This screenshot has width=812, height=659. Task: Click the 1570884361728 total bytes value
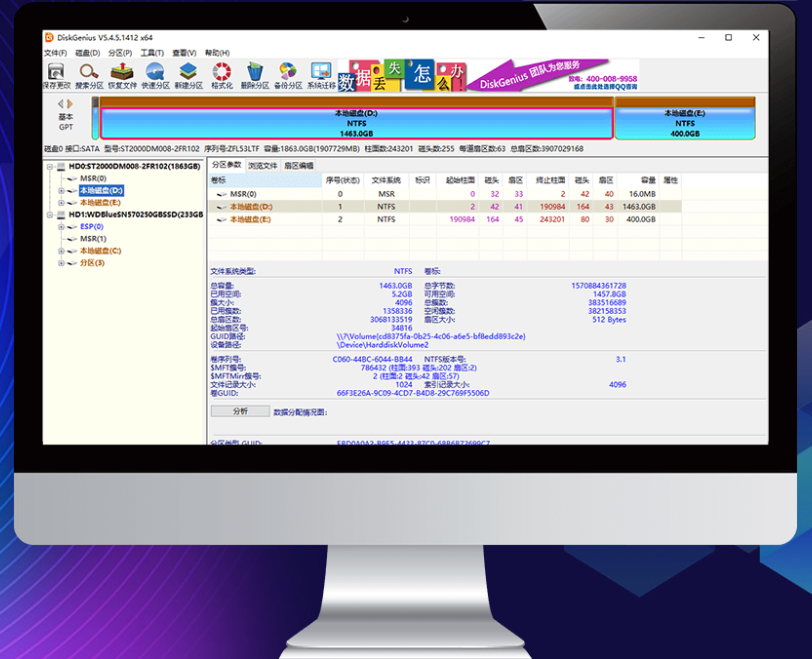[x=599, y=286]
